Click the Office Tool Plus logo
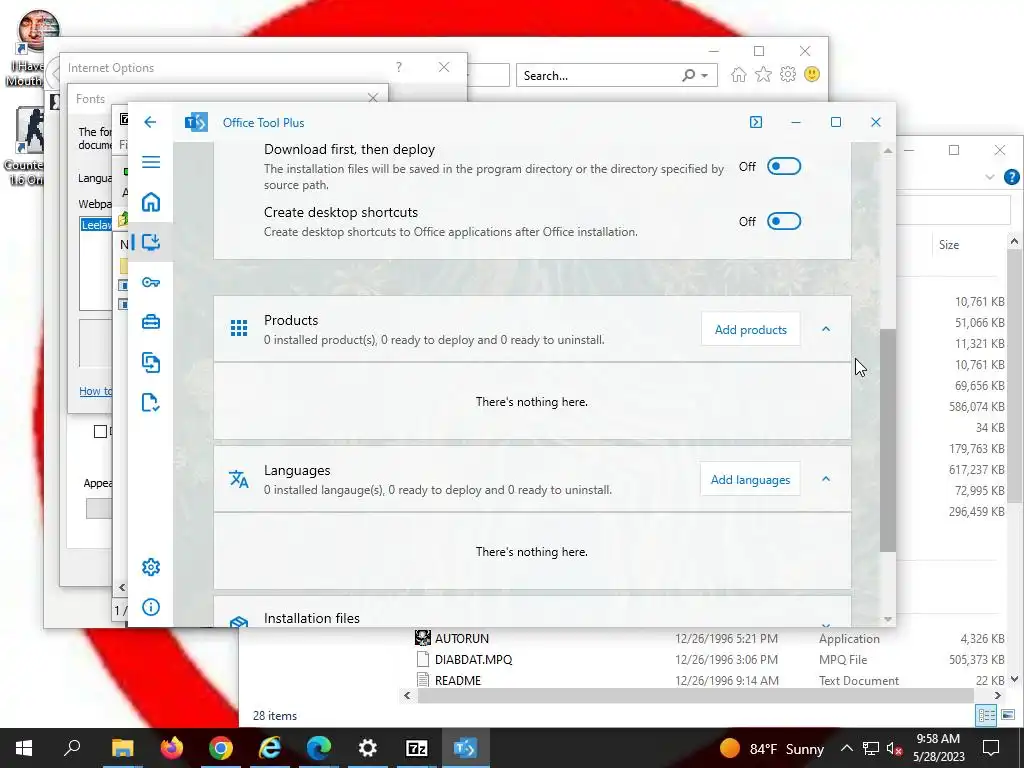The image size is (1024, 768). [196, 122]
